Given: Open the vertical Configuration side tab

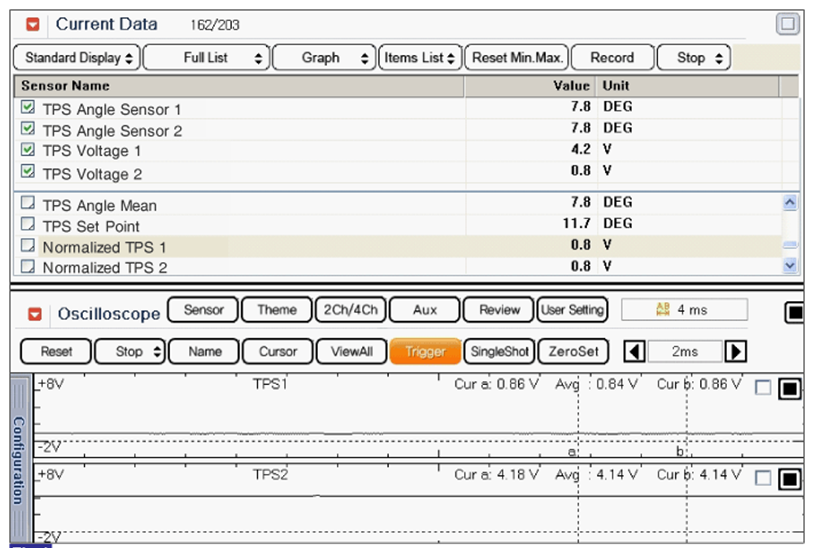Looking at the screenshot, I should click(19, 460).
